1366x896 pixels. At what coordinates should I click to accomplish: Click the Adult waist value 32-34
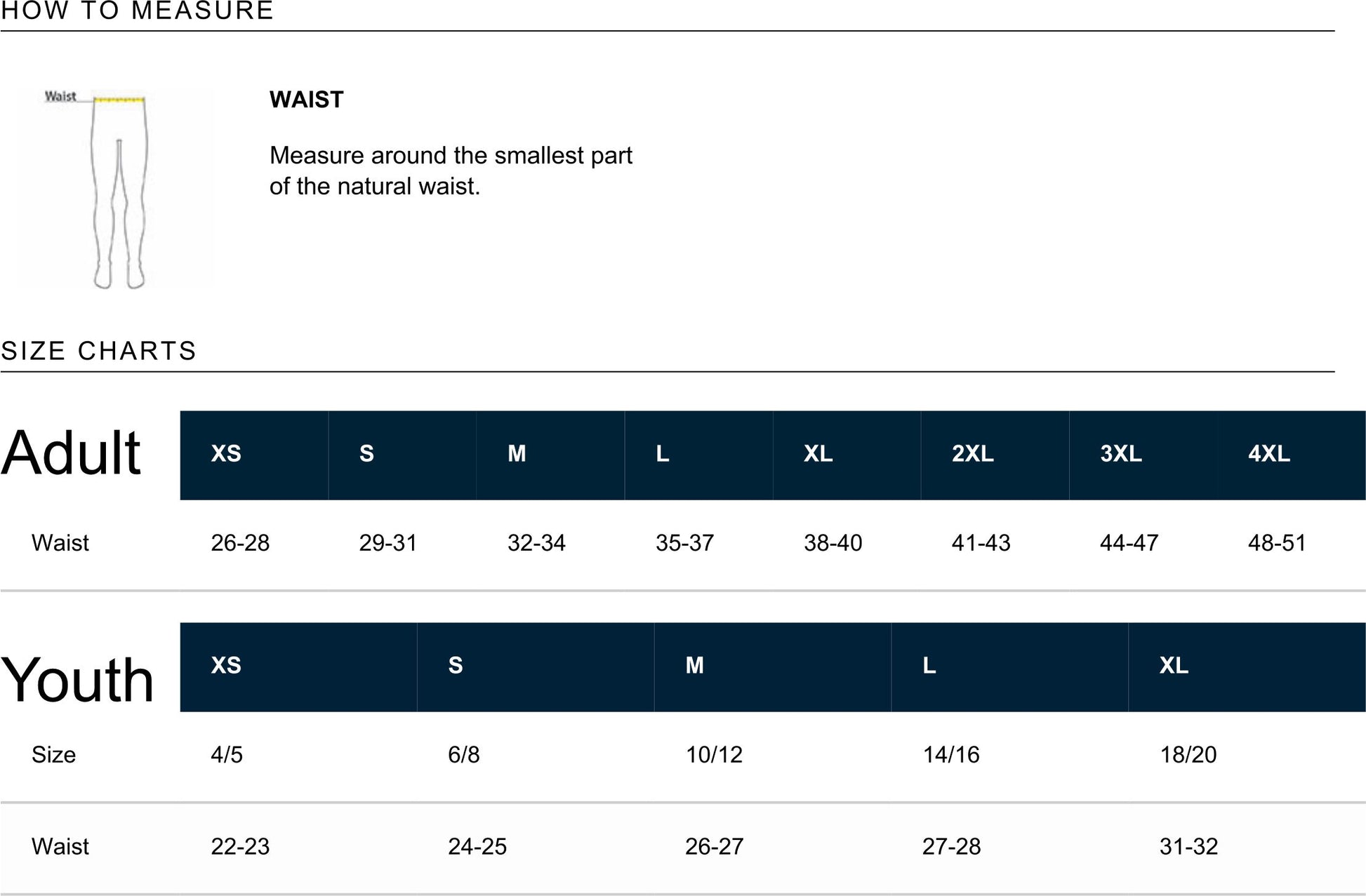tap(536, 543)
